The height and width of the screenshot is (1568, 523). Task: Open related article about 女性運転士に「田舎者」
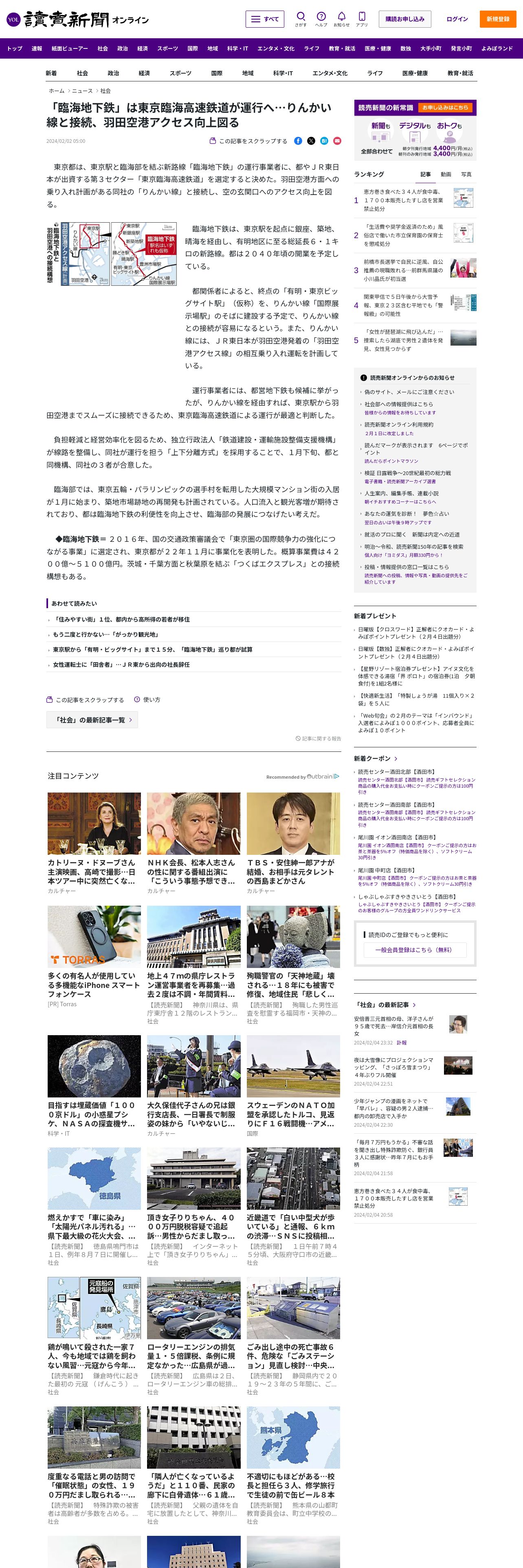coord(121,665)
